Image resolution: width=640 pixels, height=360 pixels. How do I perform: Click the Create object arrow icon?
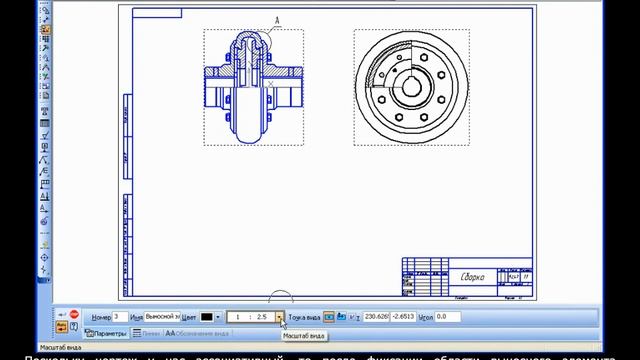(62, 314)
